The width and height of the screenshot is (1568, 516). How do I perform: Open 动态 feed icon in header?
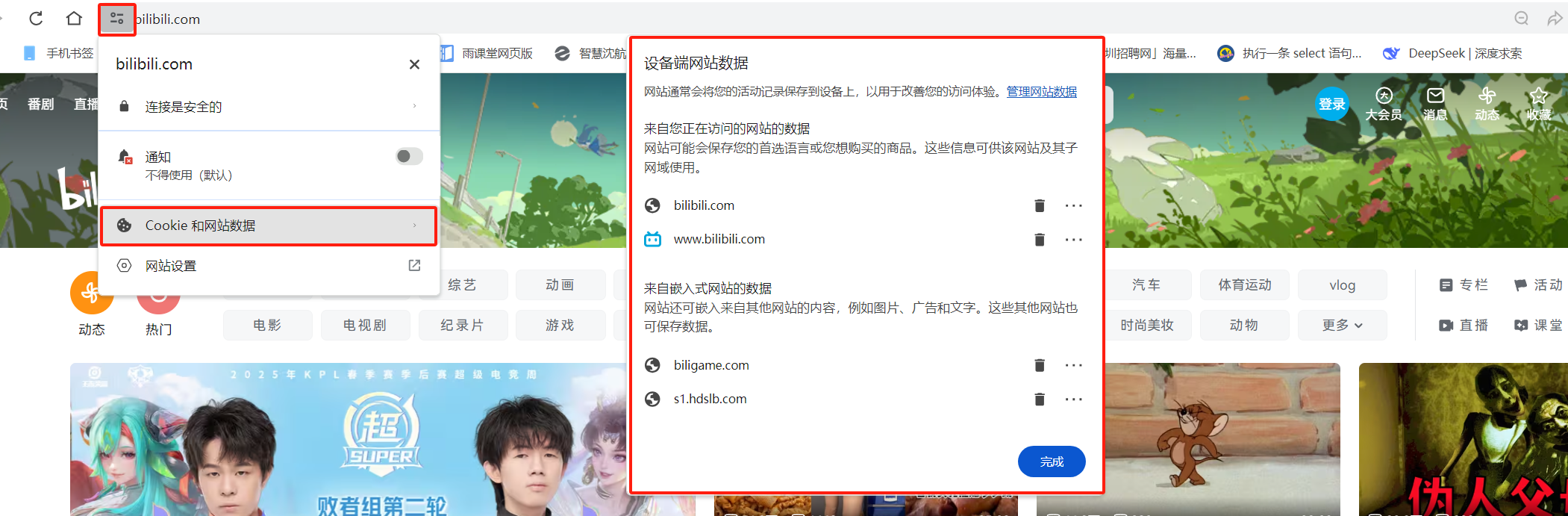click(1487, 104)
